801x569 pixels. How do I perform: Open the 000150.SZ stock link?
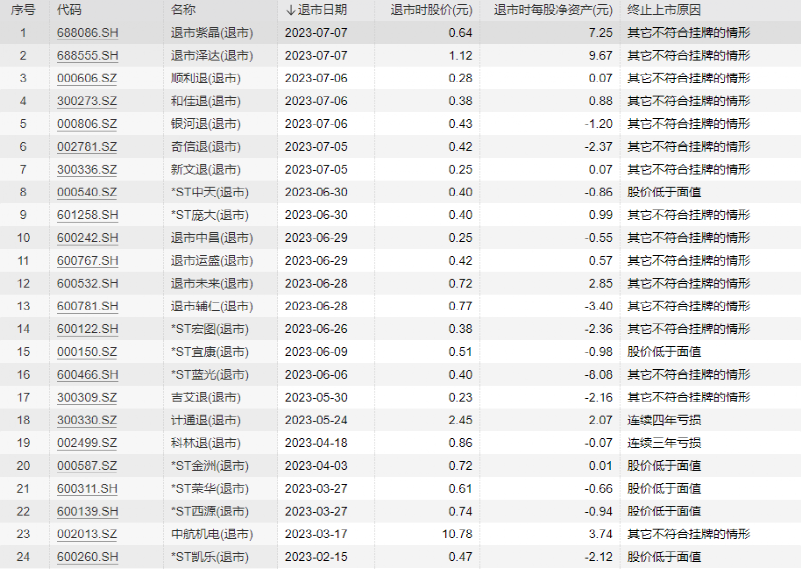coord(87,352)
